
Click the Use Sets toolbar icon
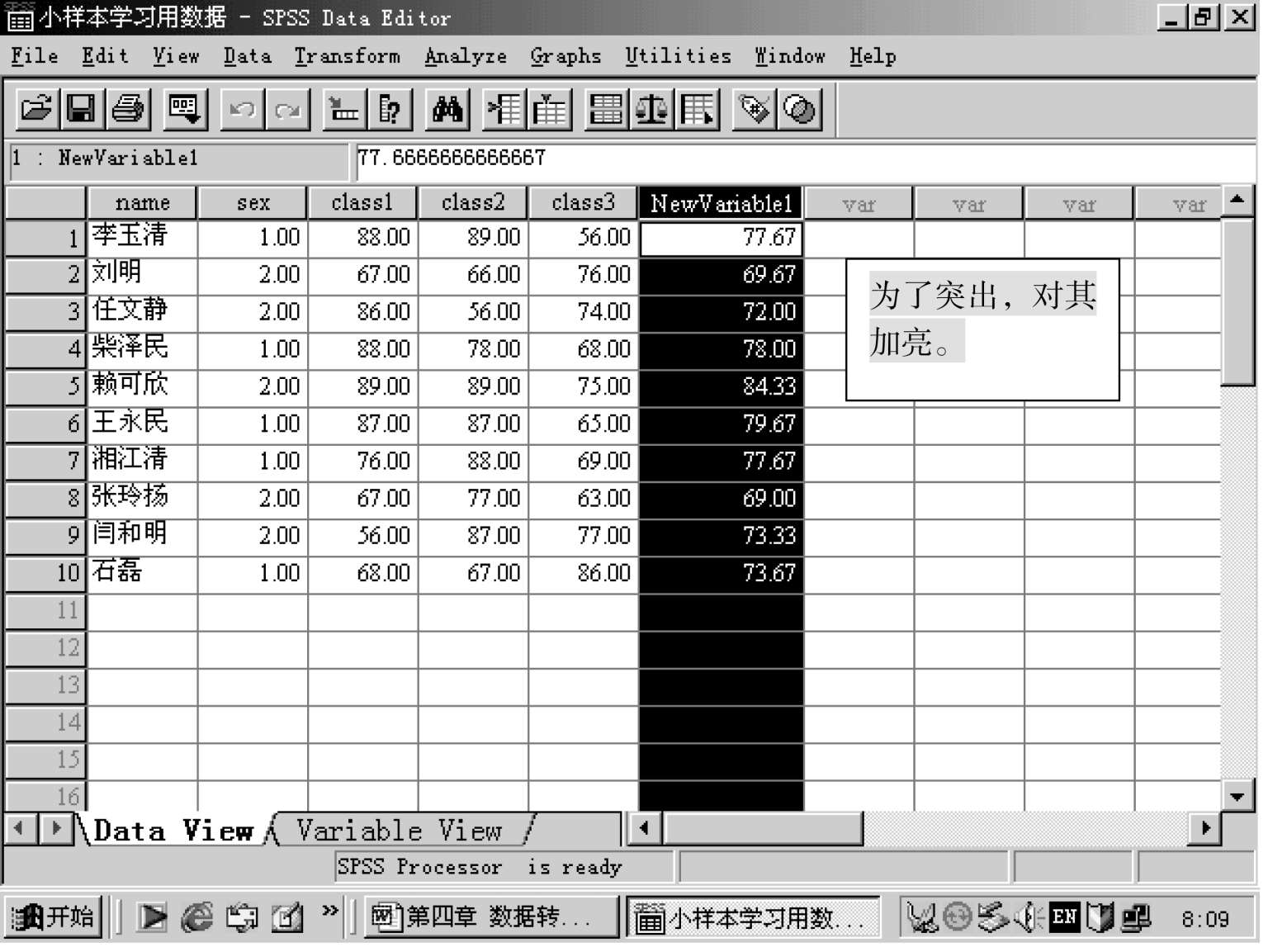click(x=799, y=109)
